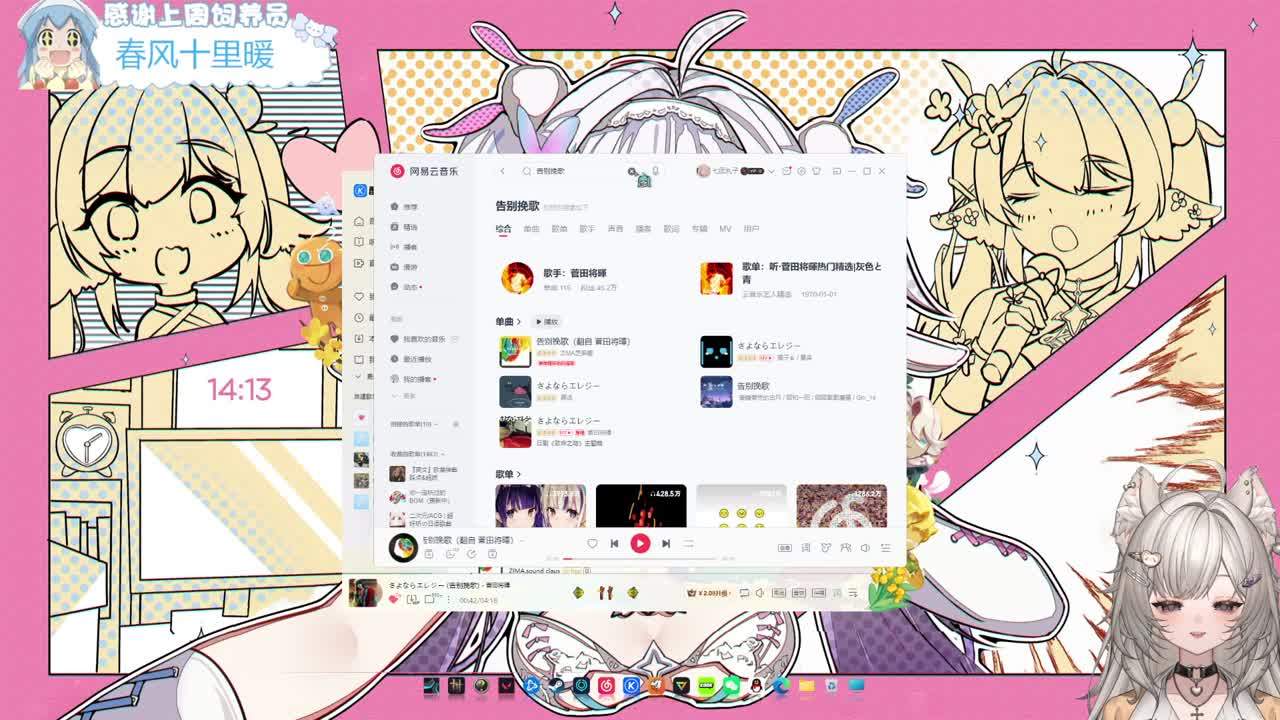Select the 歌手 tab

click(x=587, y=229)
